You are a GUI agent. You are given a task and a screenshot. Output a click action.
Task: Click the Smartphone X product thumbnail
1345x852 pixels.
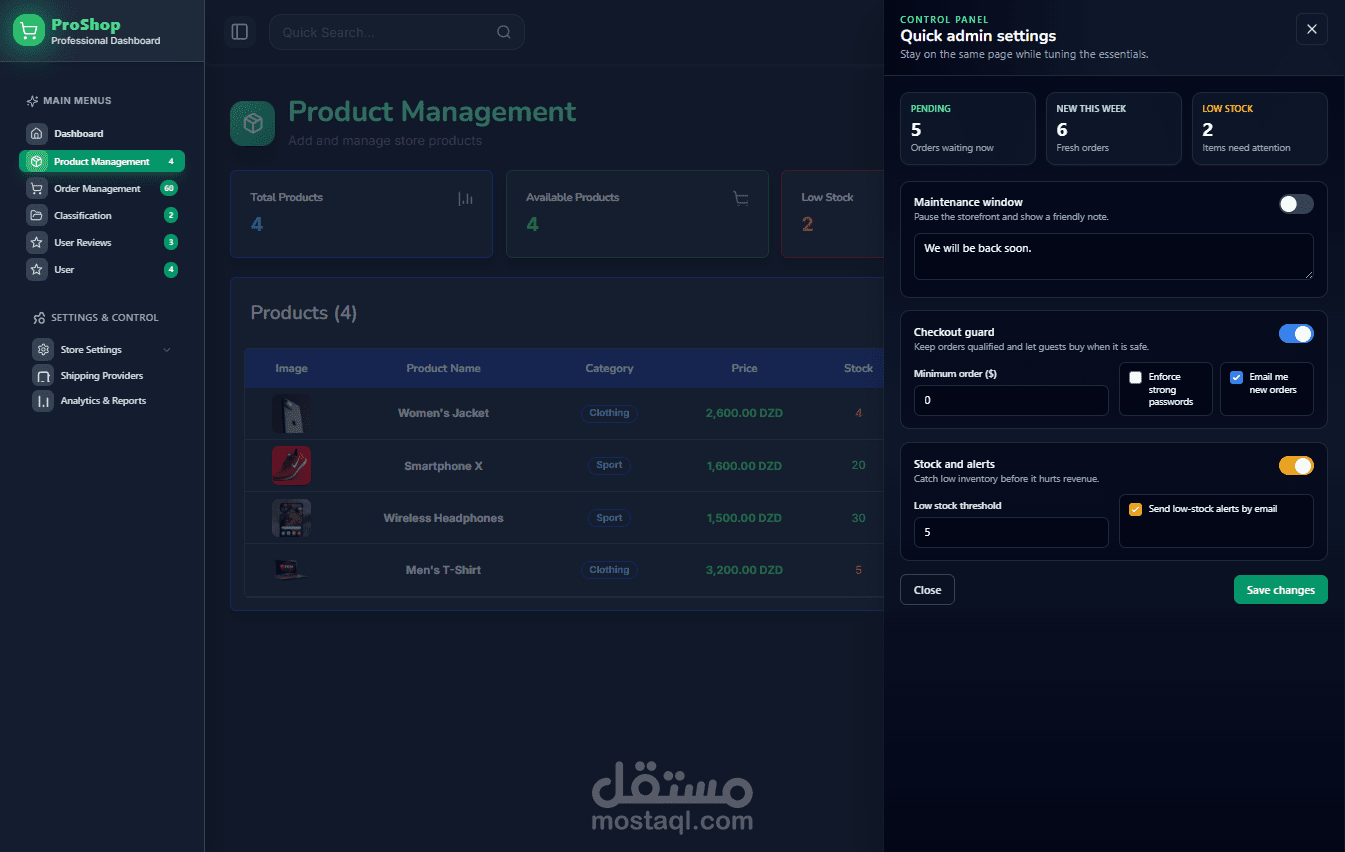coord(291,466)
